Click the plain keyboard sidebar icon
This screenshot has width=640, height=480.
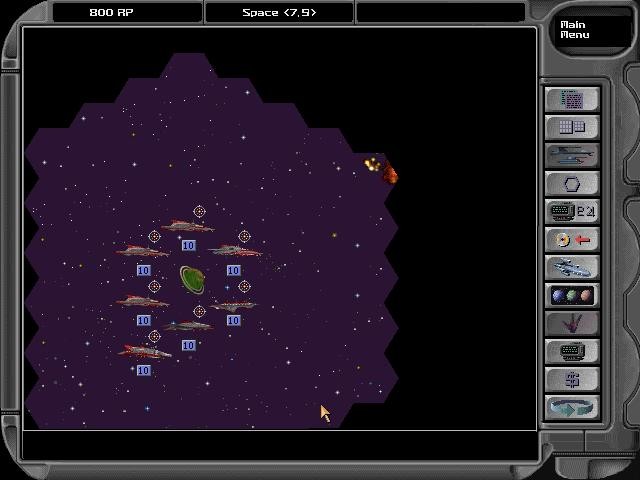click(x=572, y=352)
